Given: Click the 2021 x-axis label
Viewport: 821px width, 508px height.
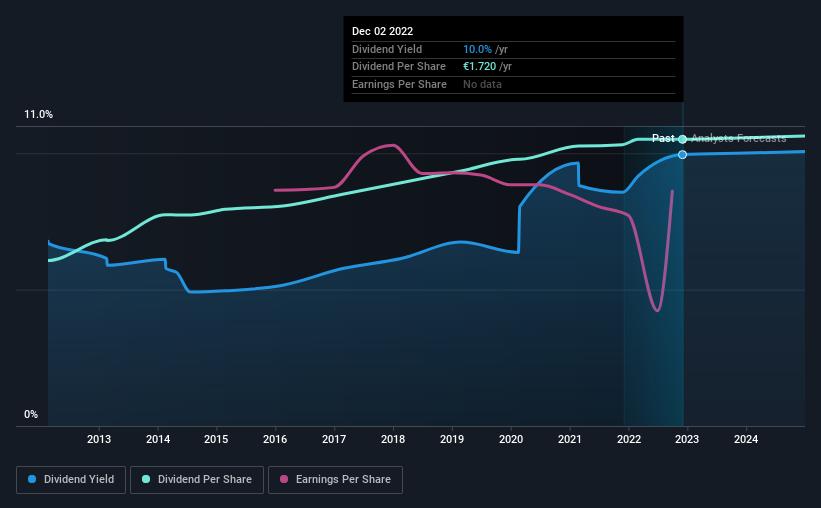Looking at the screenshot, I should pyautogui.click(x=570, y=439).
